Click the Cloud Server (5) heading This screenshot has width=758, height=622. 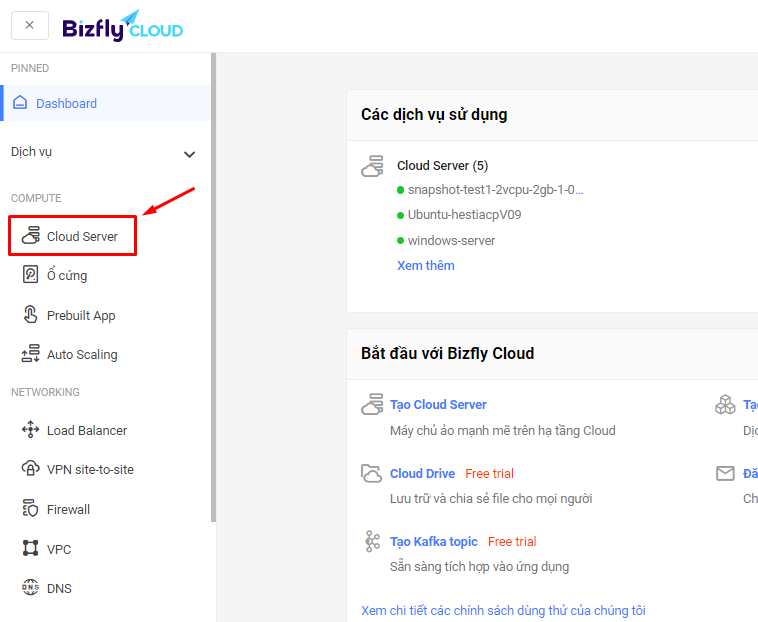(x=442, y=166)
